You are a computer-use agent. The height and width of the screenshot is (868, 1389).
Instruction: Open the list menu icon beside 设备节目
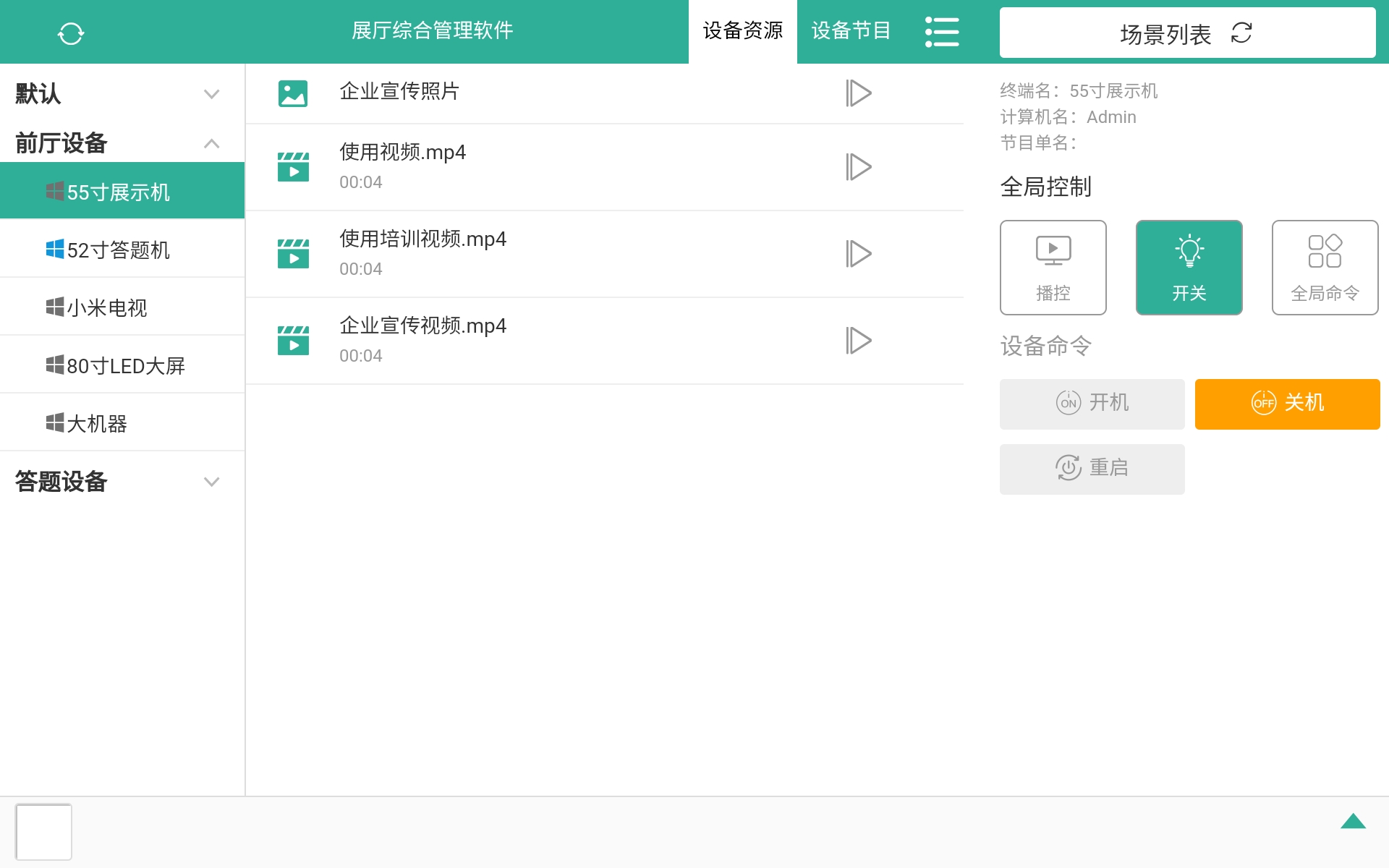[942, 32]
